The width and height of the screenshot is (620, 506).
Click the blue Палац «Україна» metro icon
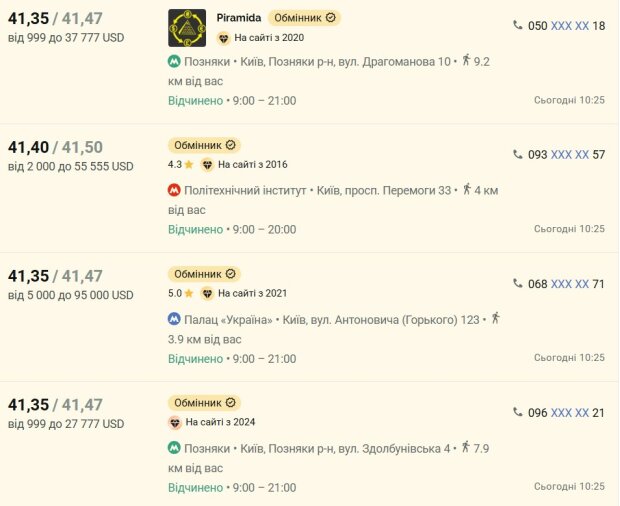(x=174, y=319)
